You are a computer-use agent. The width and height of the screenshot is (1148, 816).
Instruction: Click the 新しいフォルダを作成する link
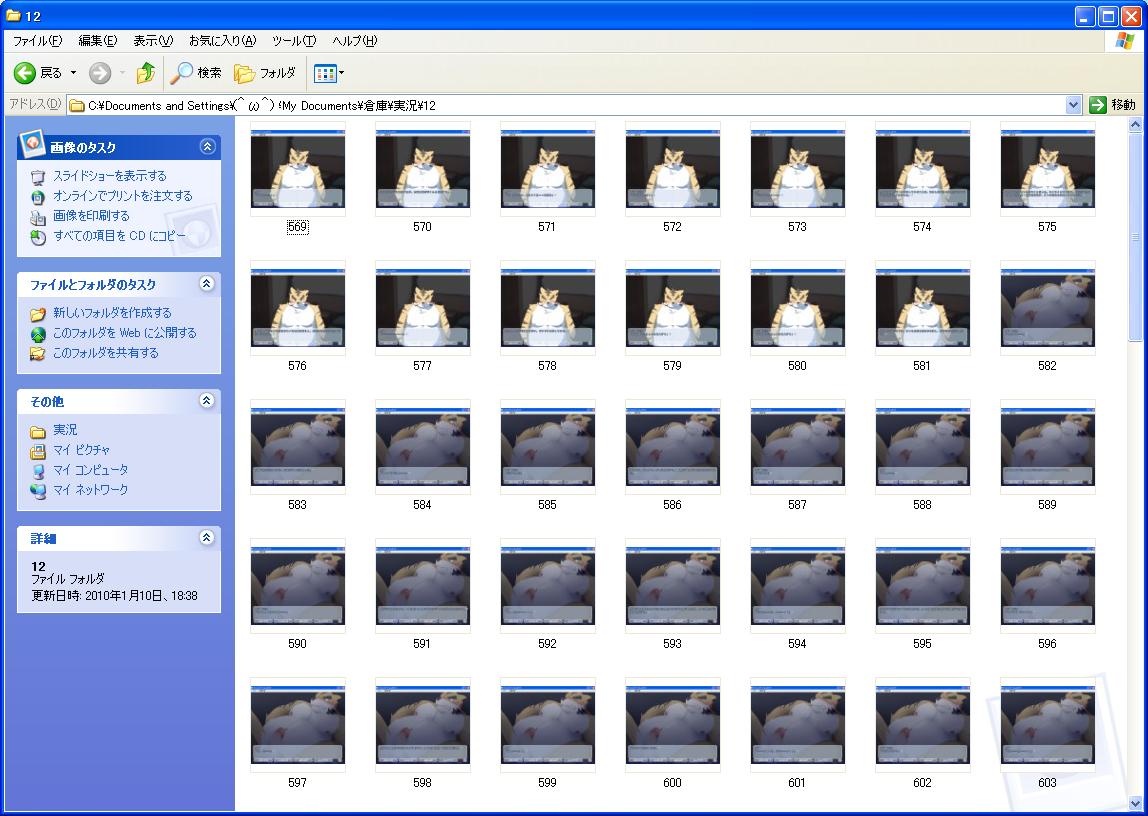click(112, 313)
